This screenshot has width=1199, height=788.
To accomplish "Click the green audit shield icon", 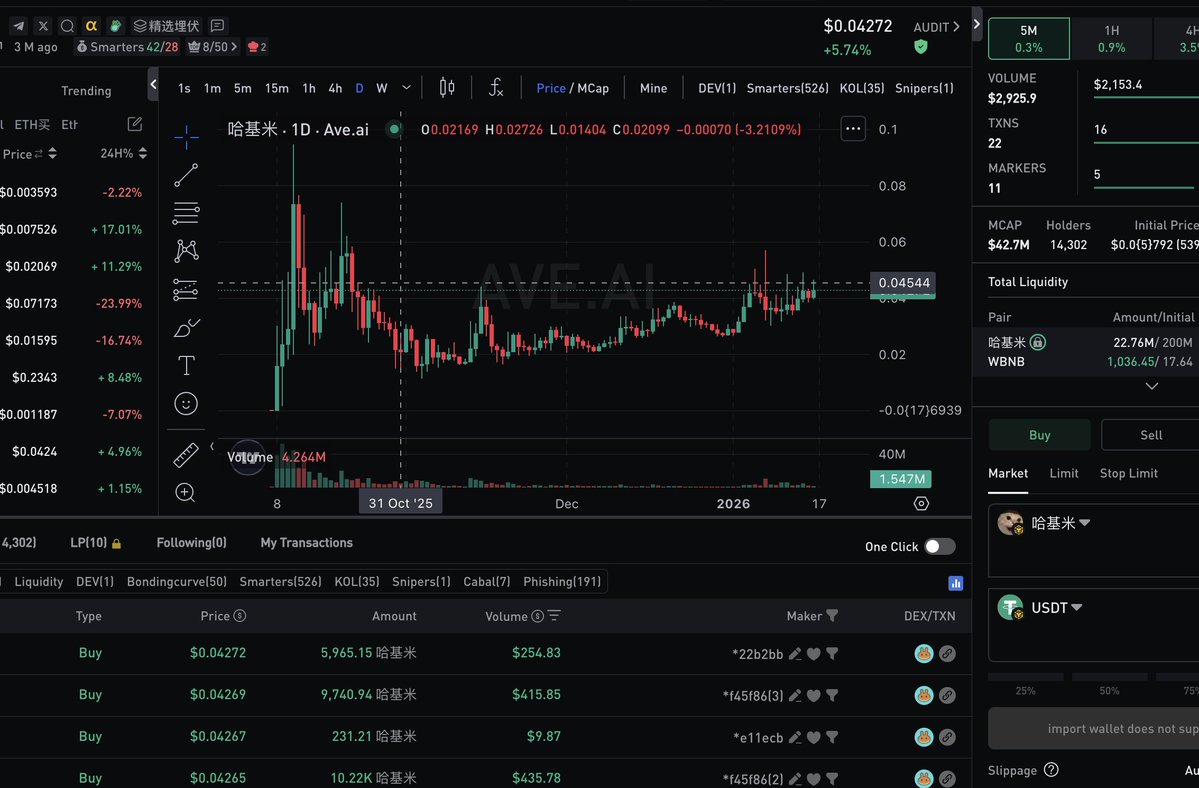I will [x=921, y=47].
